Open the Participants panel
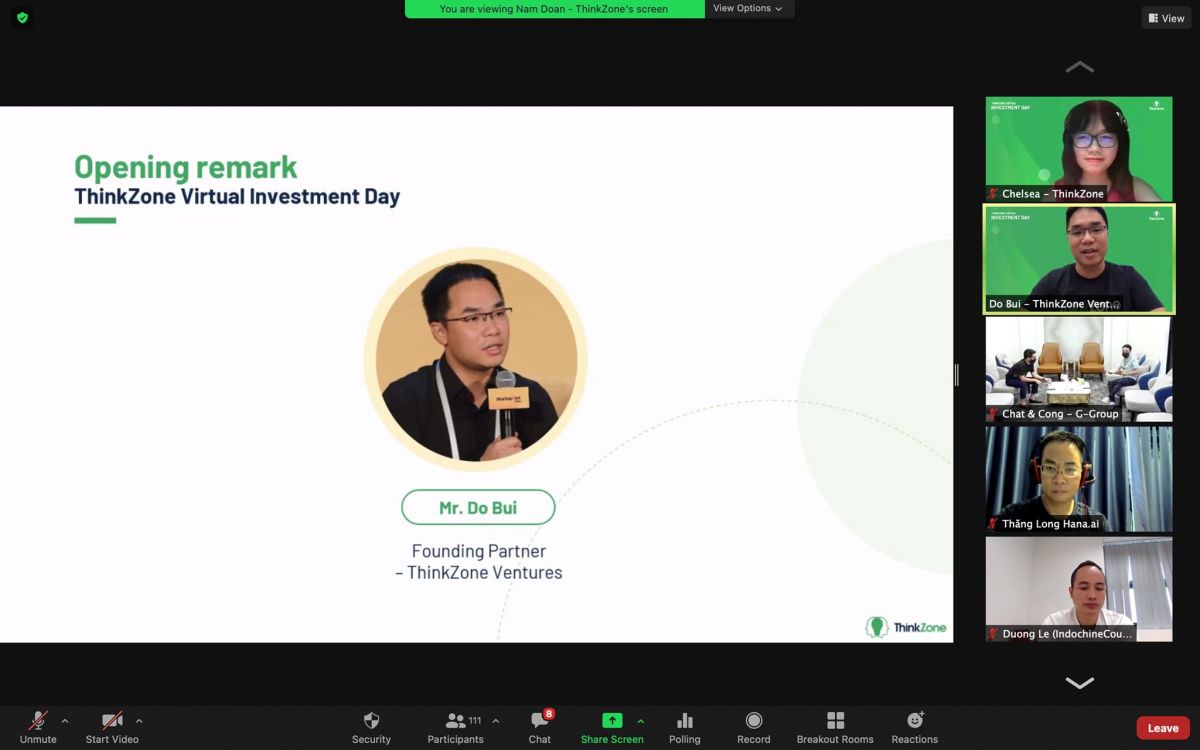The width and height of the screenshot is (1200, 750). [x=456, y=728]
